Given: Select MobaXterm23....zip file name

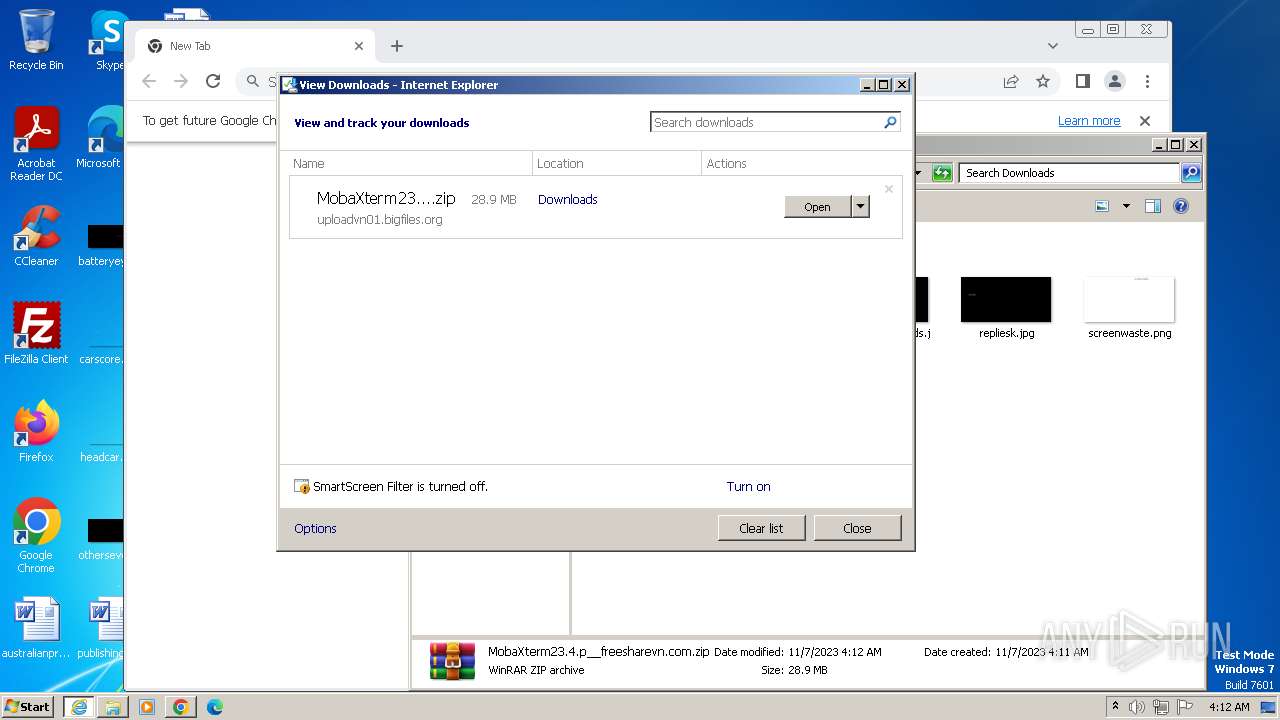Looking at the screenshot, I should (x=386, y=198).
